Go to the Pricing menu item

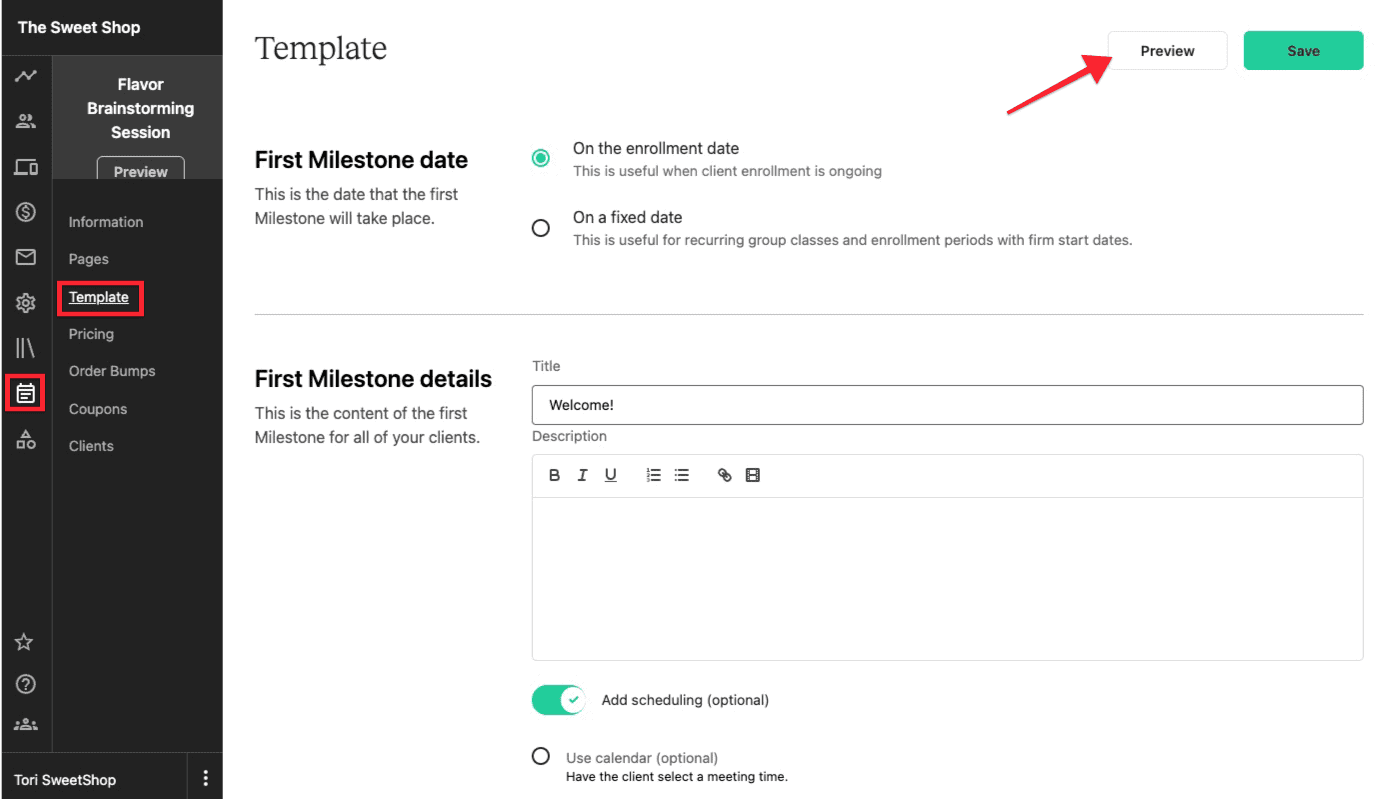coord(91,334)
